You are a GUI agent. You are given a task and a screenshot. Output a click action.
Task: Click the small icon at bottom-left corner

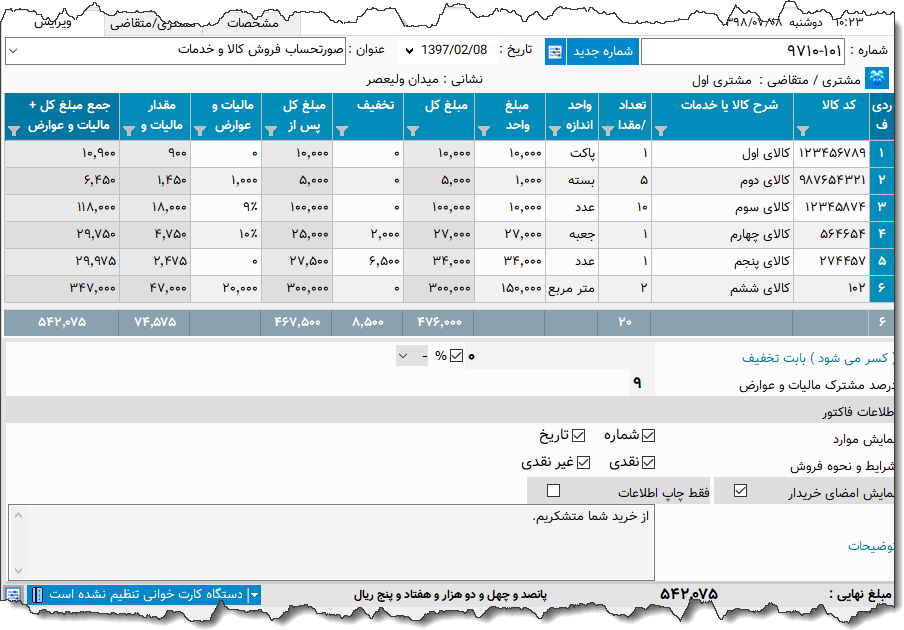click(13, 595)
